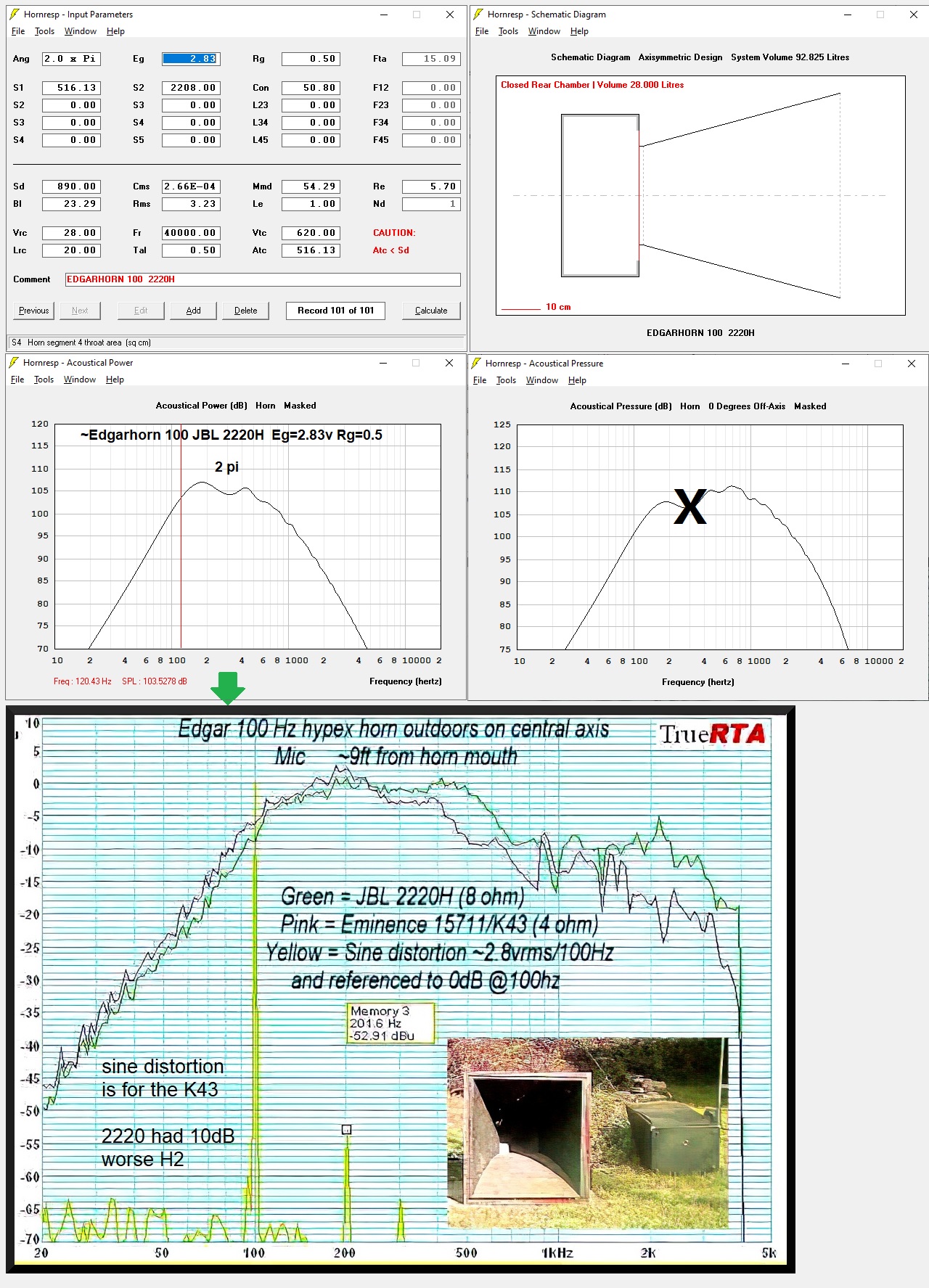Click the Mmd field showing 54.29
The height and width of the screenshot is (1288, 929).
tap(311, 186)
